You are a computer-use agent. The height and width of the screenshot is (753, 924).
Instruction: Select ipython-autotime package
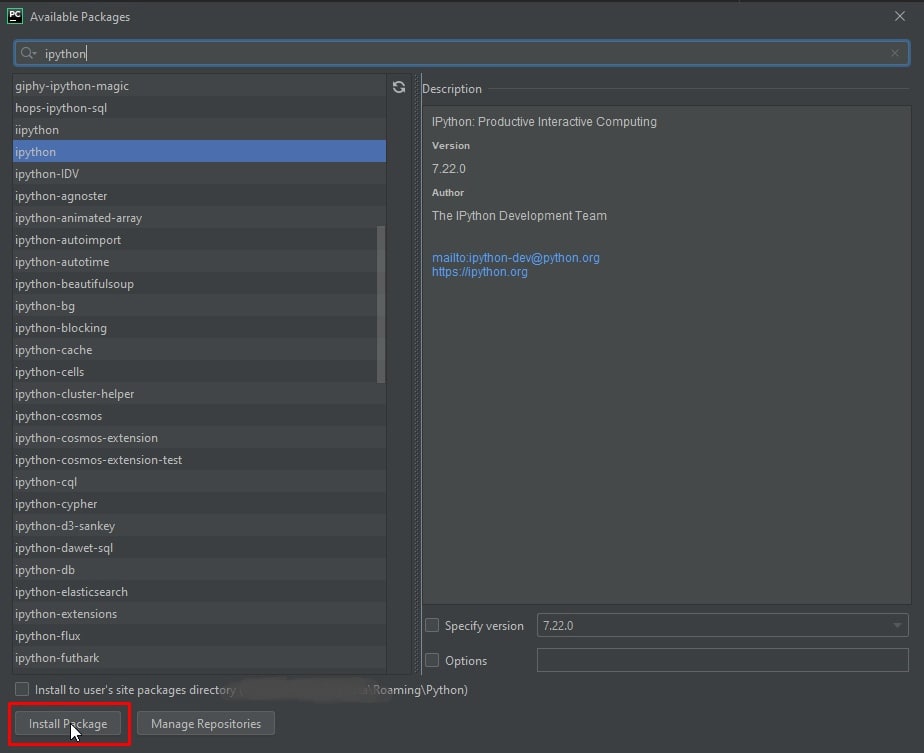[x=199, y=262]
